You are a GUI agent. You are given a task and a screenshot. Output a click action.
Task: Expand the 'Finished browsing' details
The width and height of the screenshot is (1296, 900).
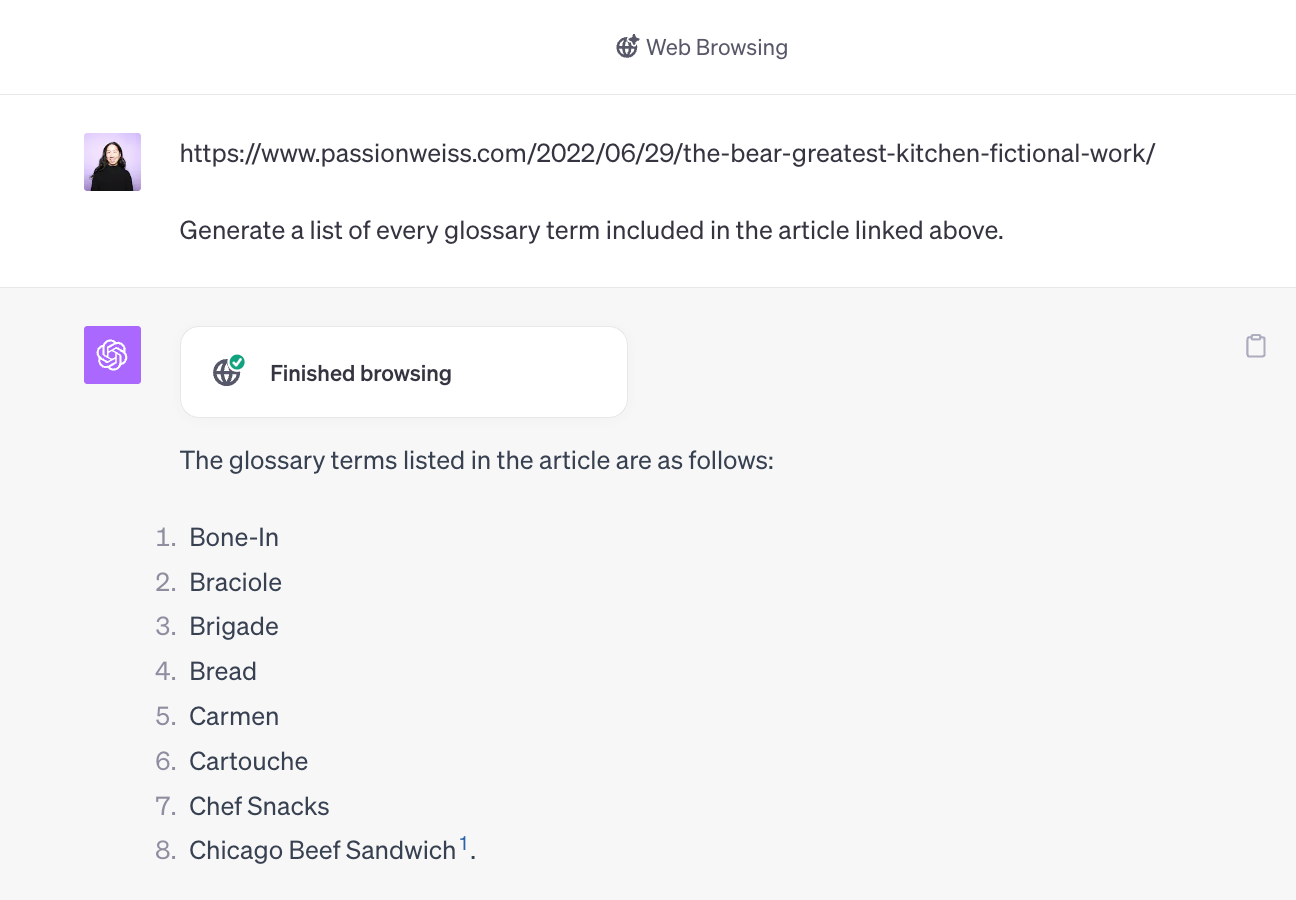(361, 374)
